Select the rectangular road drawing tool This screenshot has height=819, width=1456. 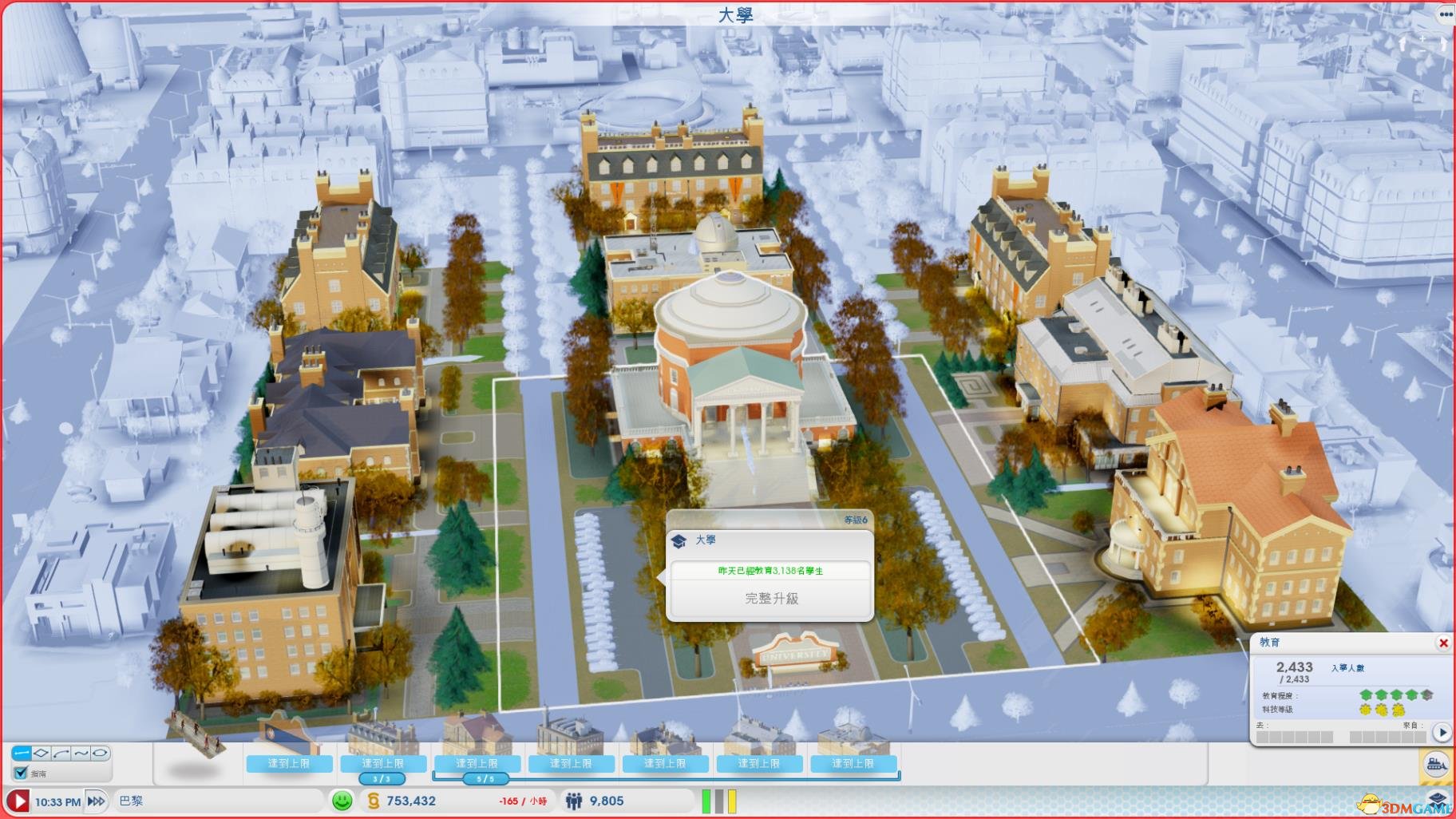coord(42,753)
